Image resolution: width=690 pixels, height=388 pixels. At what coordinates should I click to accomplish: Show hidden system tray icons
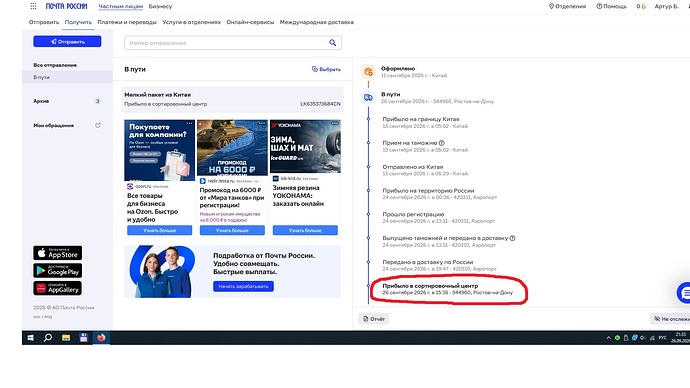[x=609, y=338]
